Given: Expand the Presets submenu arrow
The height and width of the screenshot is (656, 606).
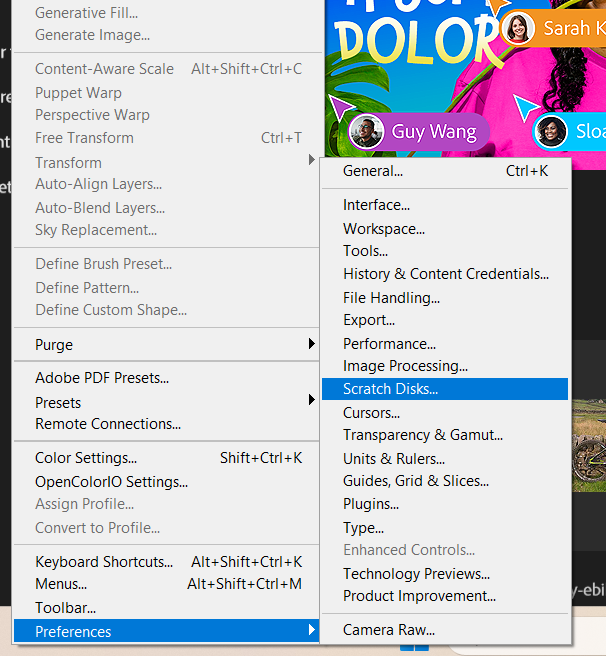Looking at the screenshot, I should pos(311,400).
